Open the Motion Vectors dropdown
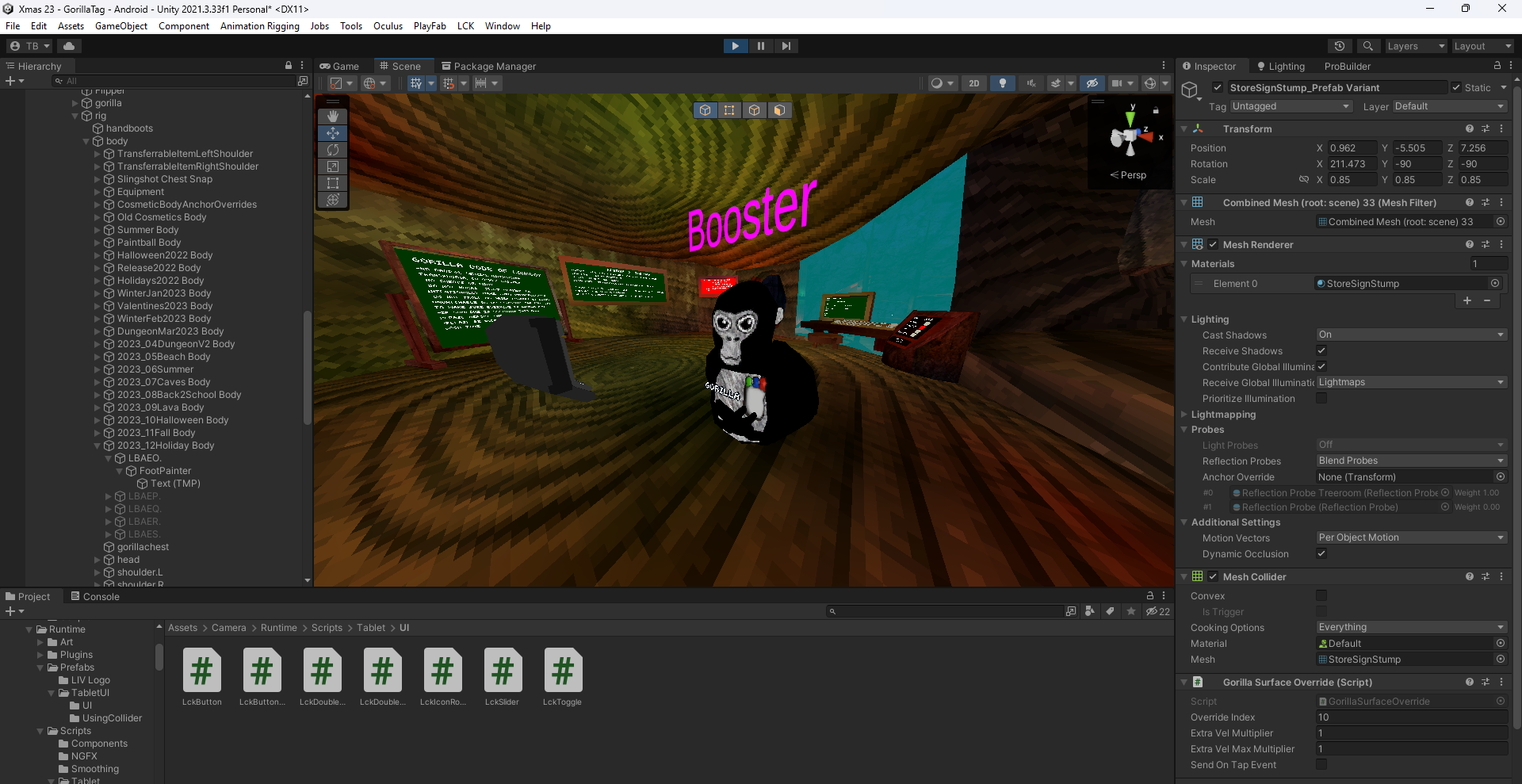Screen dimensions: 1522x784 click(x=1411, y=537)
